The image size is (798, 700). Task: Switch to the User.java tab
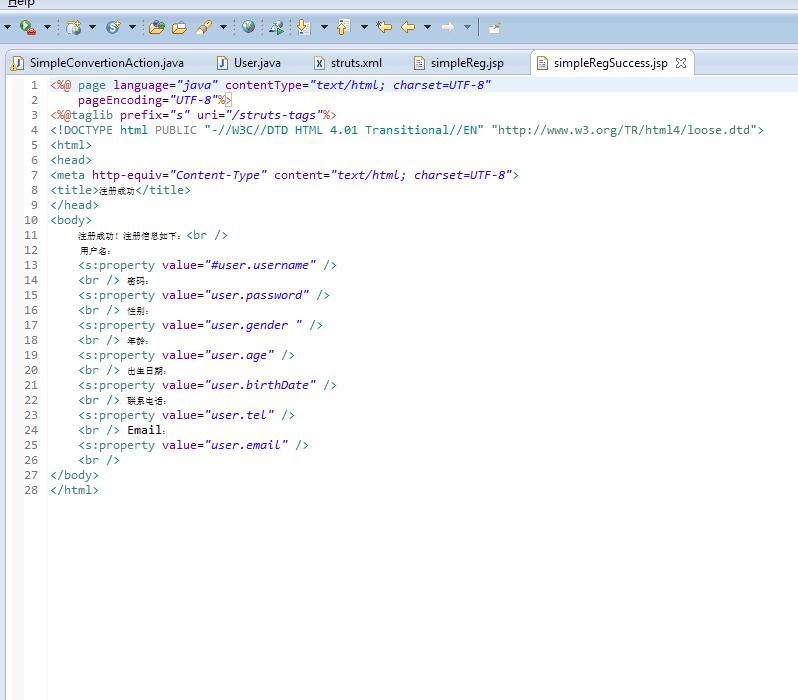point(249,63)
